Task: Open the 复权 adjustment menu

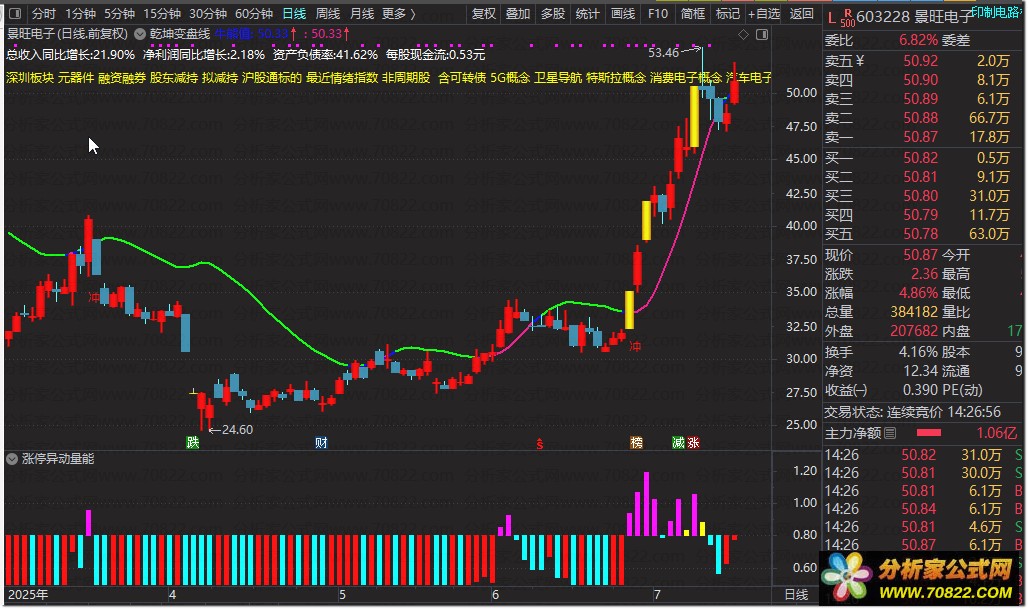Action: coord(484,13)
